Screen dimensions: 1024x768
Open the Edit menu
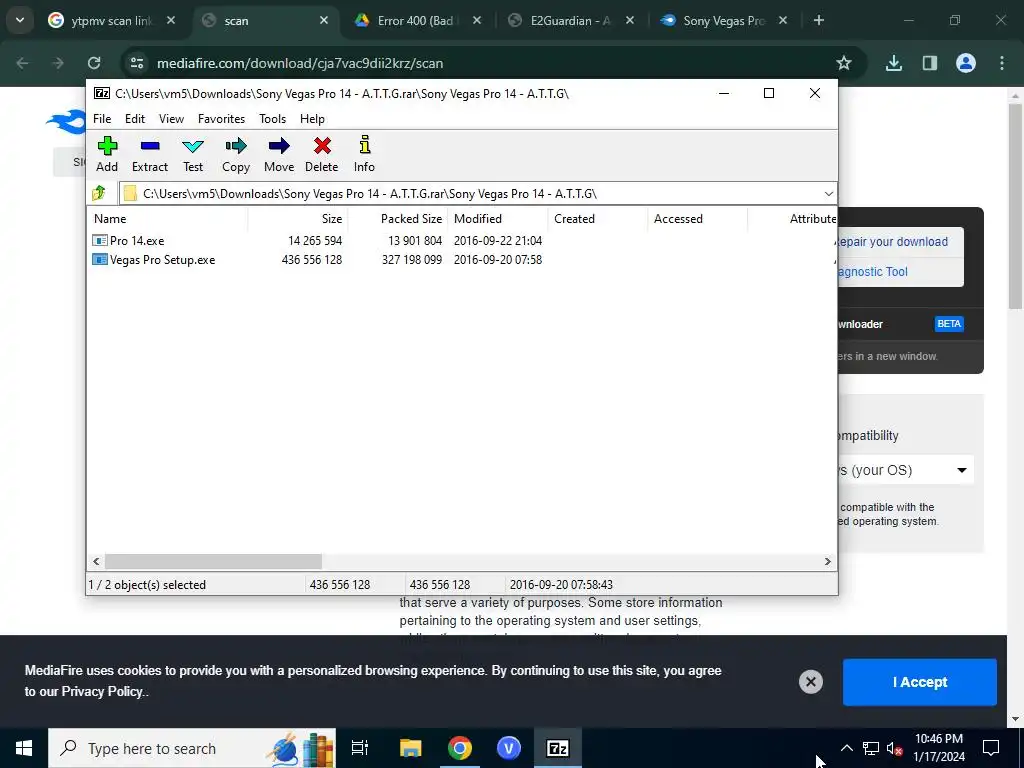tap(135, 119)
